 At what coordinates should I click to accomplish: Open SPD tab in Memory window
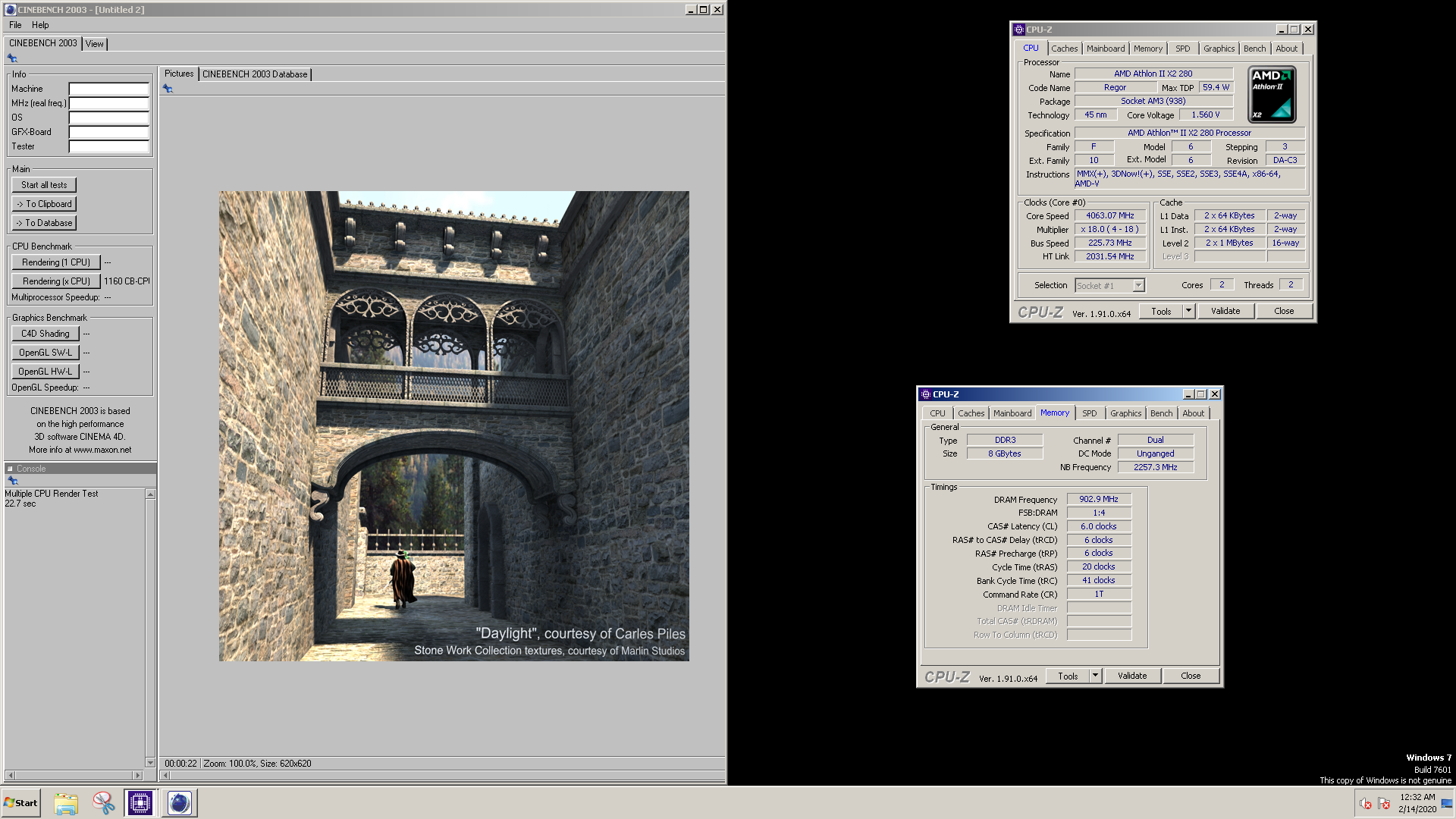coord(1089,413)
